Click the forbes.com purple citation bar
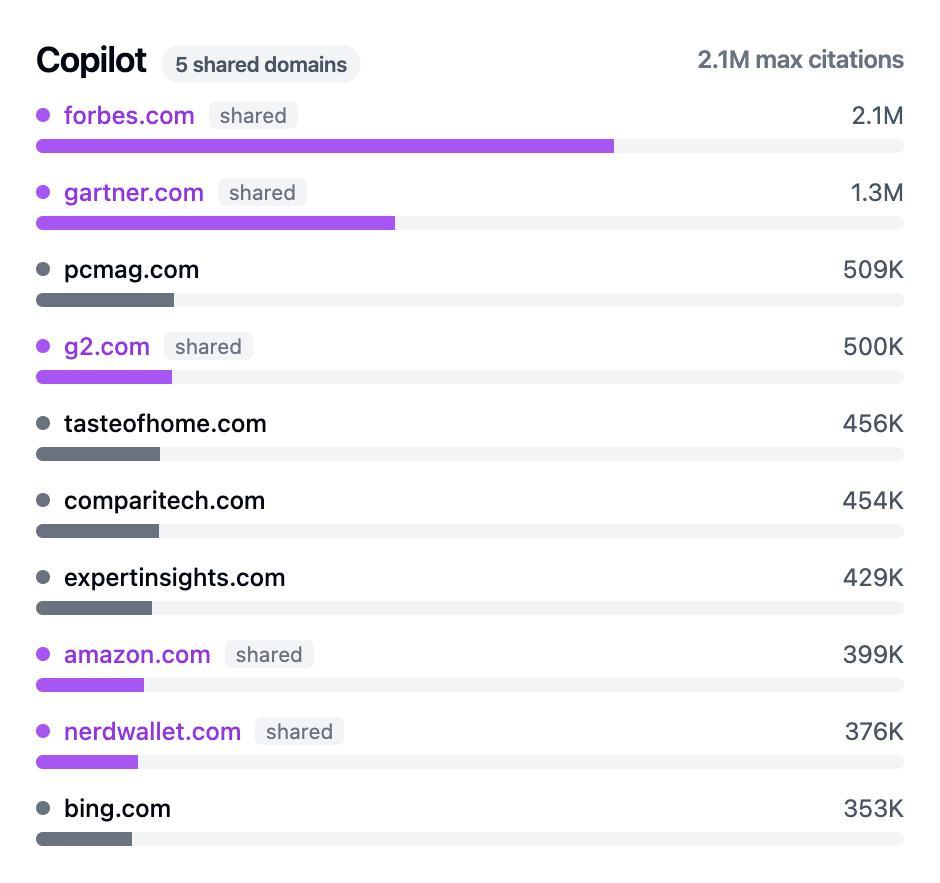This screenshot has width=940, height=883. (x=325, y=146)
